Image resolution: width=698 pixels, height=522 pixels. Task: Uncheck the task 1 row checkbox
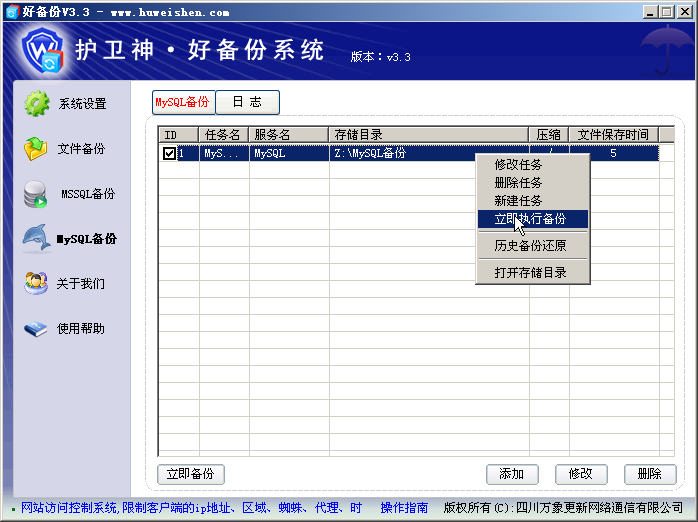pyautogui.click(x=169, y=154)
